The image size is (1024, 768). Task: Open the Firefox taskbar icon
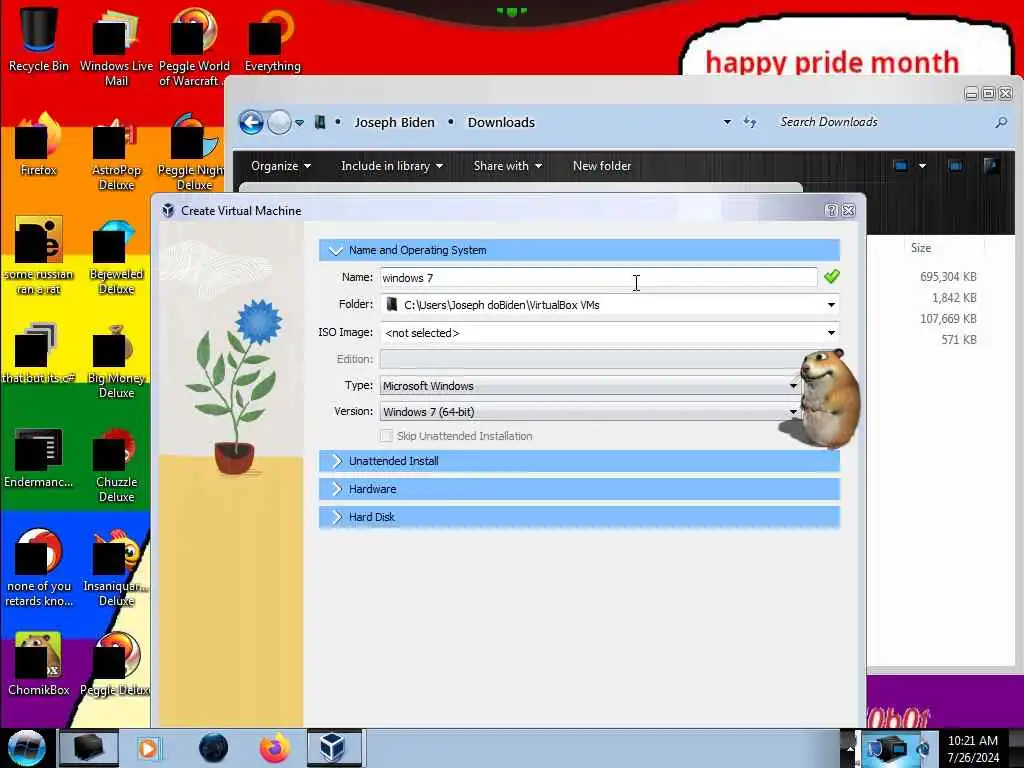click(x=275, y=748)
